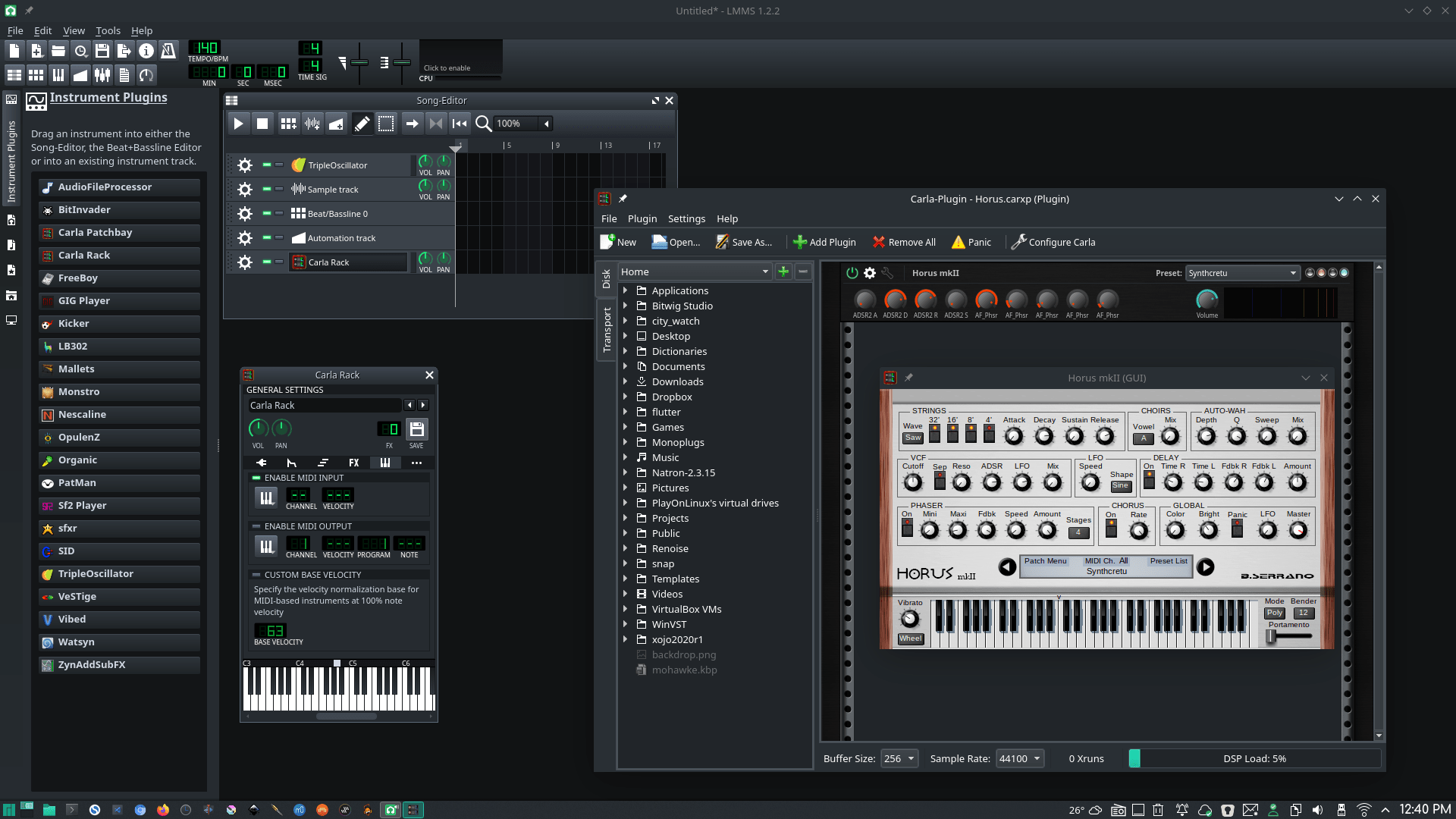
Task: Expand the Documents folder in file tree
Action: click(x=626, y=366)
